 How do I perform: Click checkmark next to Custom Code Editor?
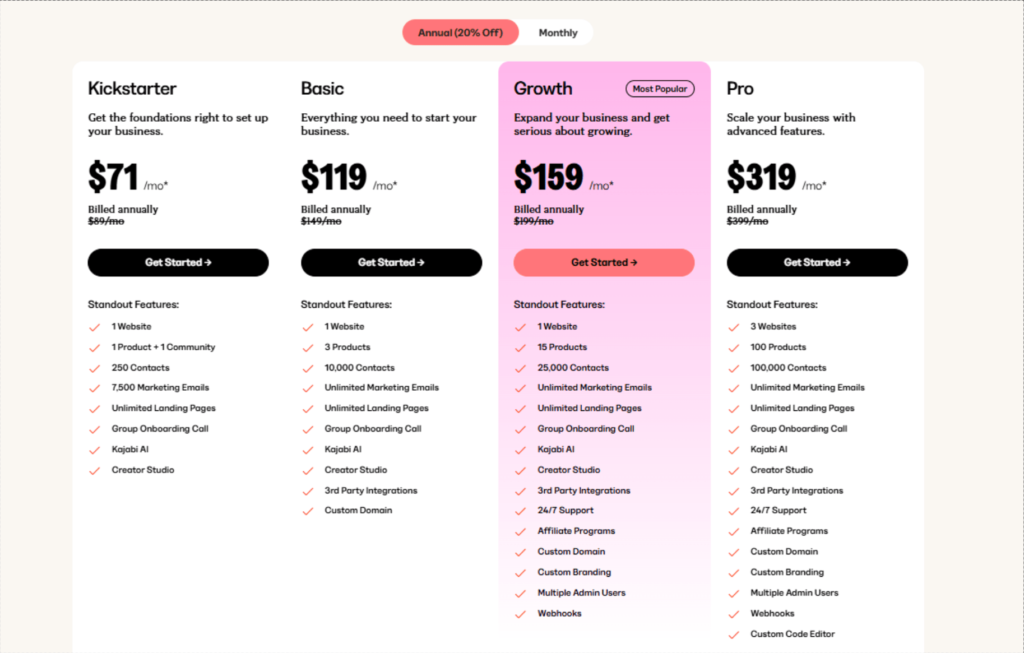coord(733,635)
